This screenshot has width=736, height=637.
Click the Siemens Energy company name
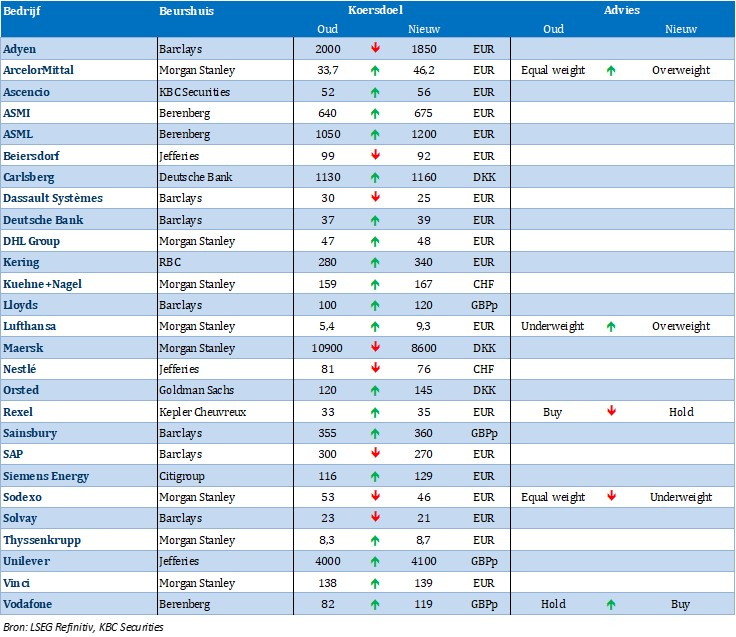coord(45,475)
